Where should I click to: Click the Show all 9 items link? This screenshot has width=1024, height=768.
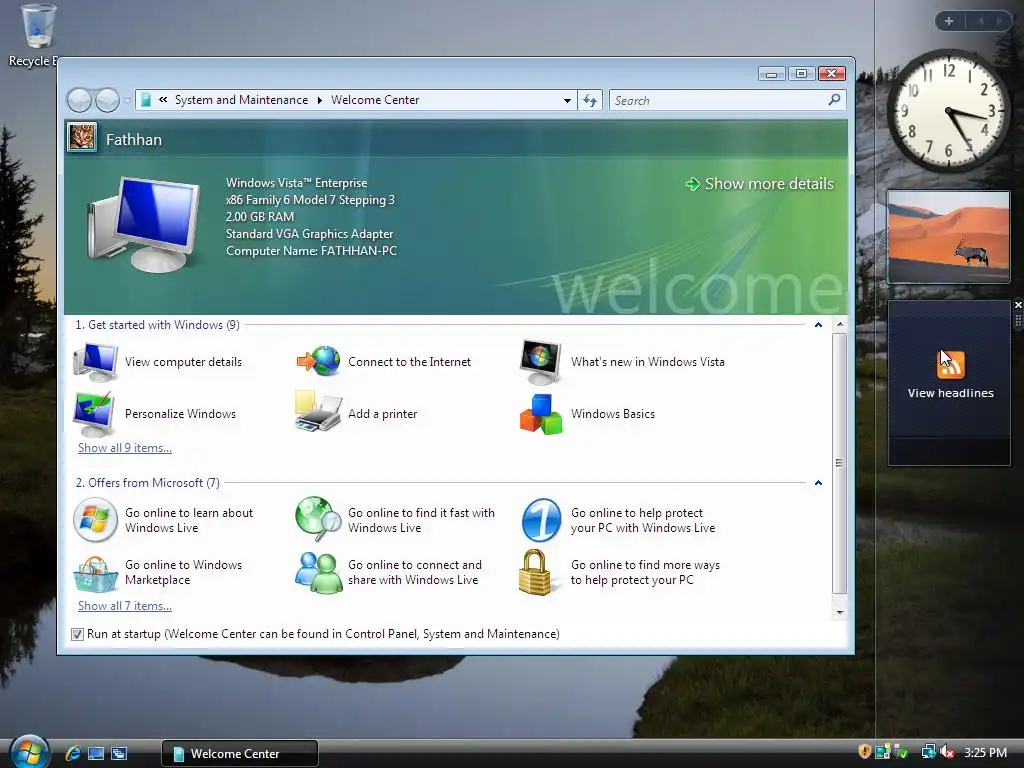click(125, 448)
